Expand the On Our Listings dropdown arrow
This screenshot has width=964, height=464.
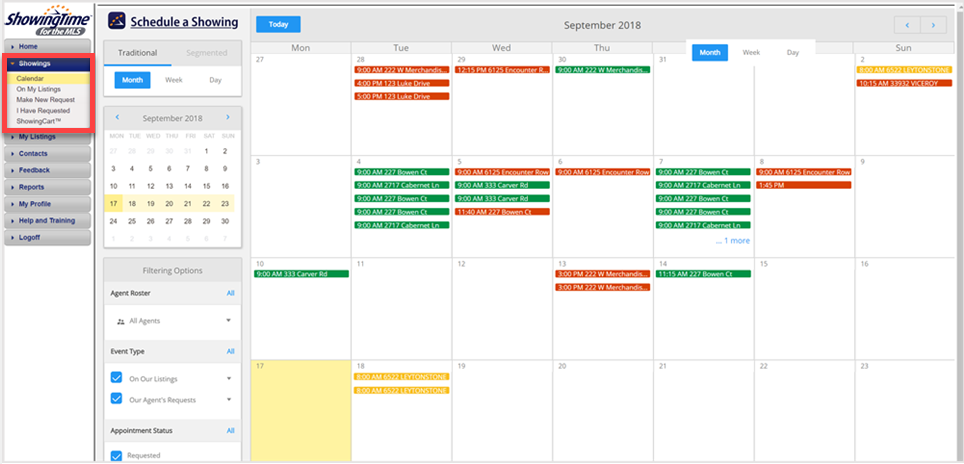(228, 379)
